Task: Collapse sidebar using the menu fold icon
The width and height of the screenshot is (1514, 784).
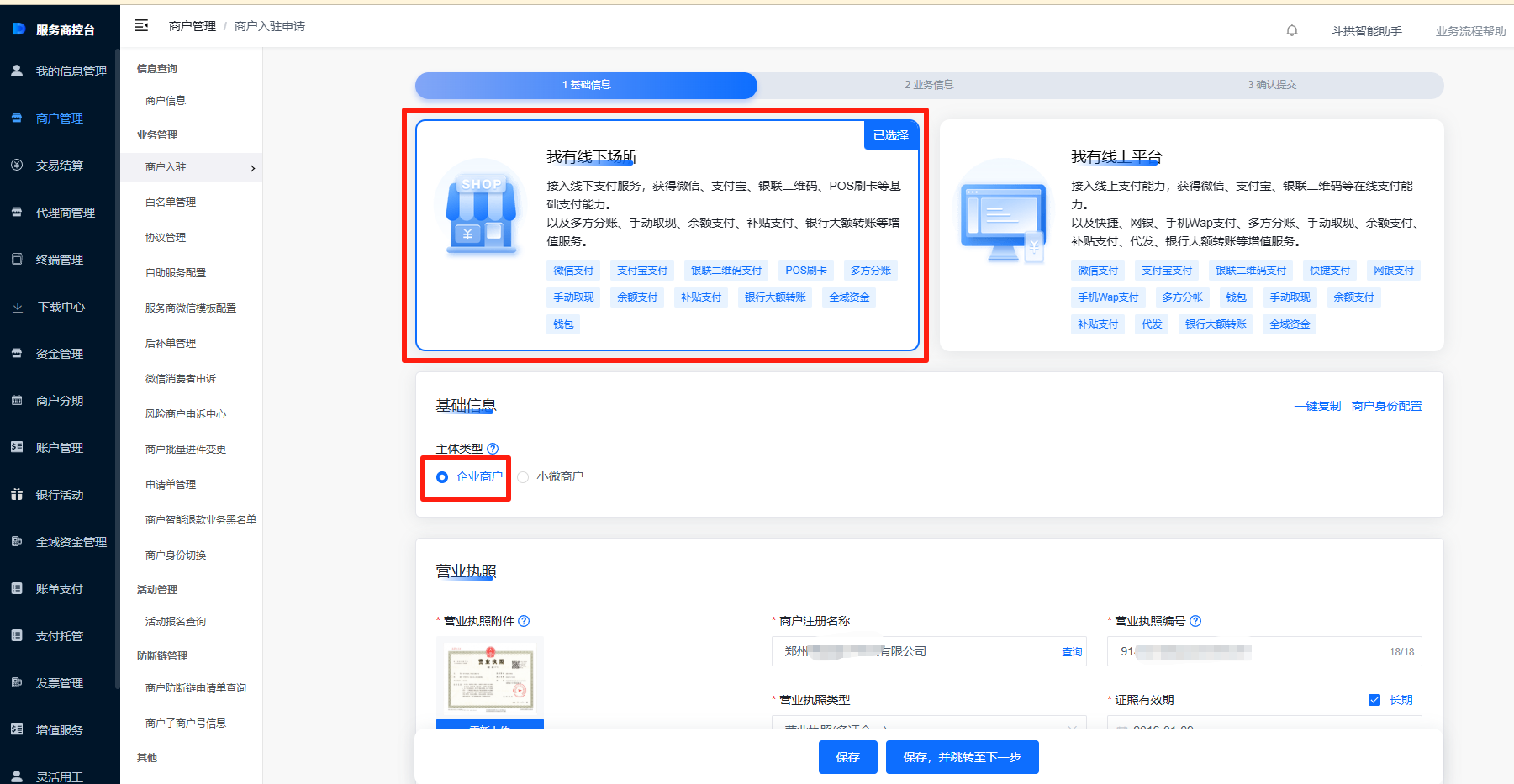Action: 141,26
